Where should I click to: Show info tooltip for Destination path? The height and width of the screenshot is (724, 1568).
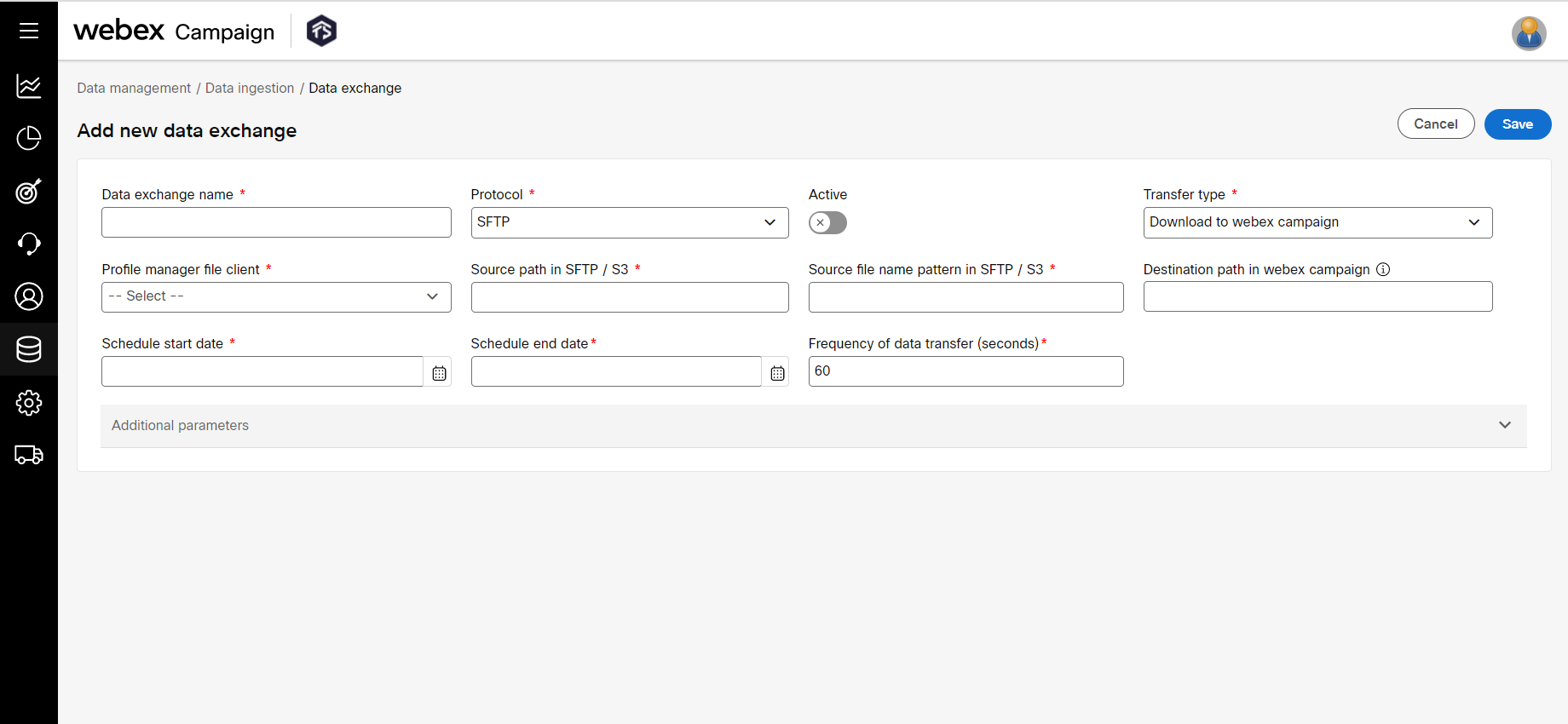pos(1383,269)
